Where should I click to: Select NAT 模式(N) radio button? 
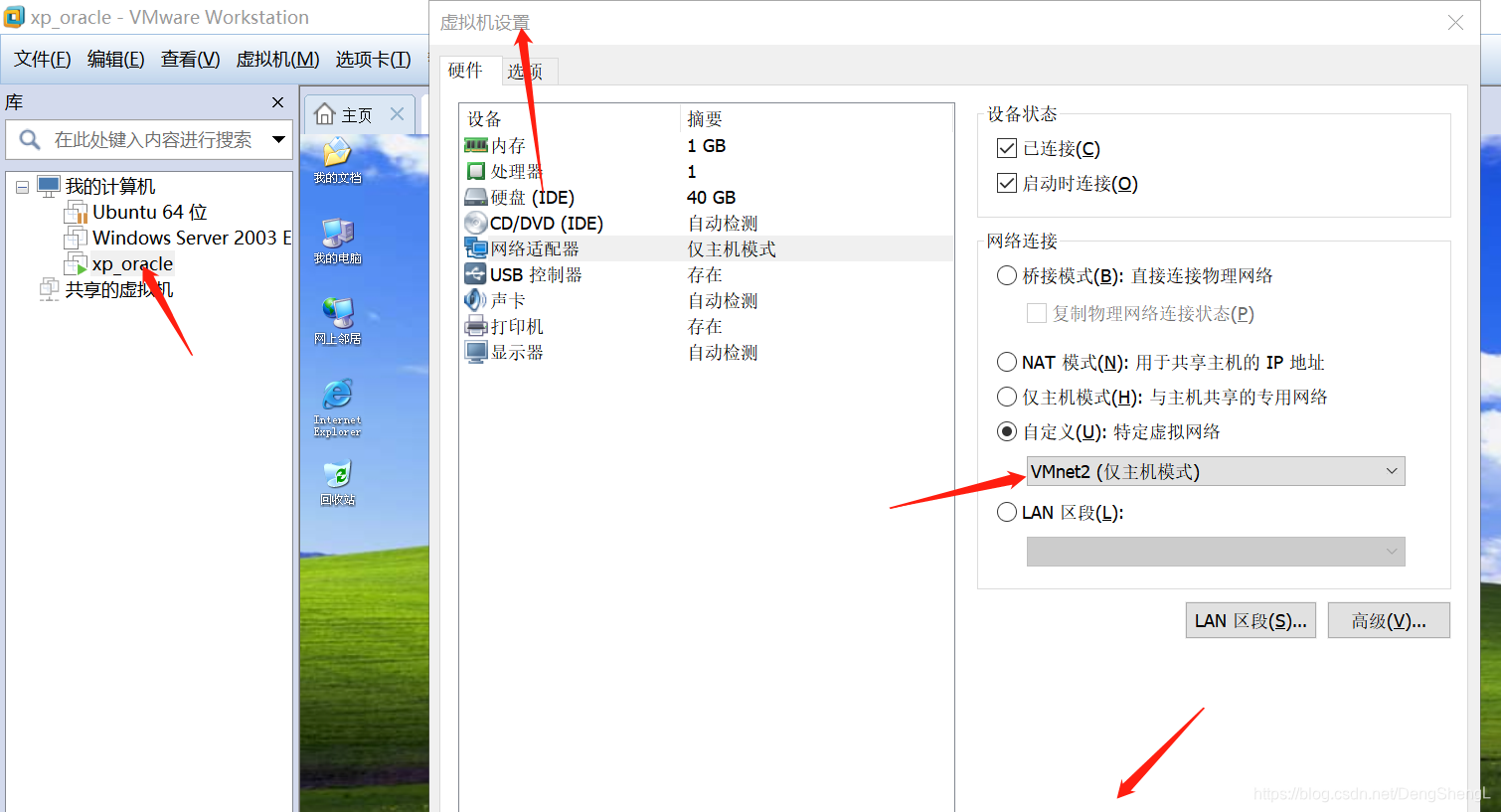[1007, 362]
